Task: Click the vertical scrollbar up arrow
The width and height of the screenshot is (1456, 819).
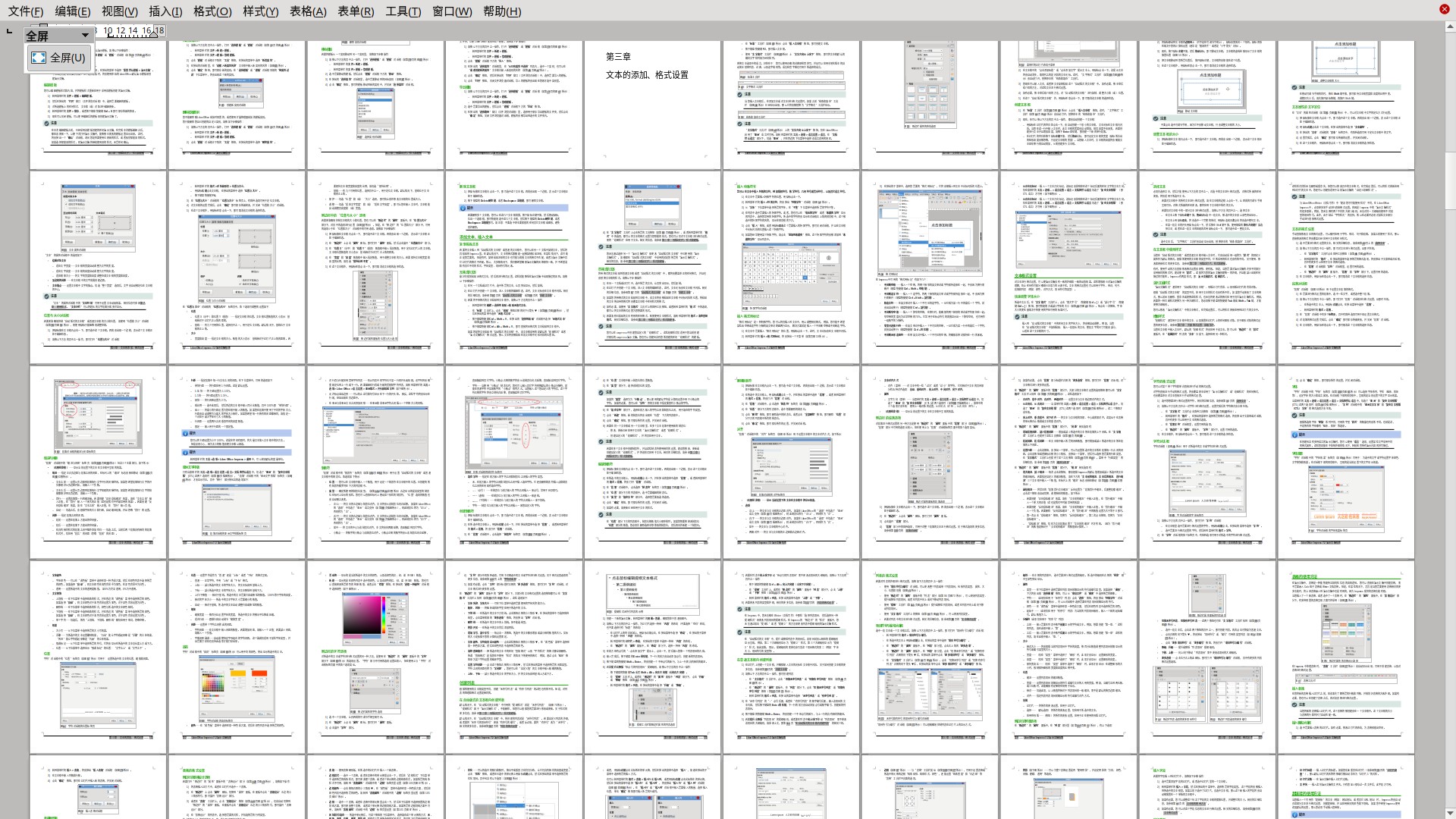Action: coord(1450,27)
